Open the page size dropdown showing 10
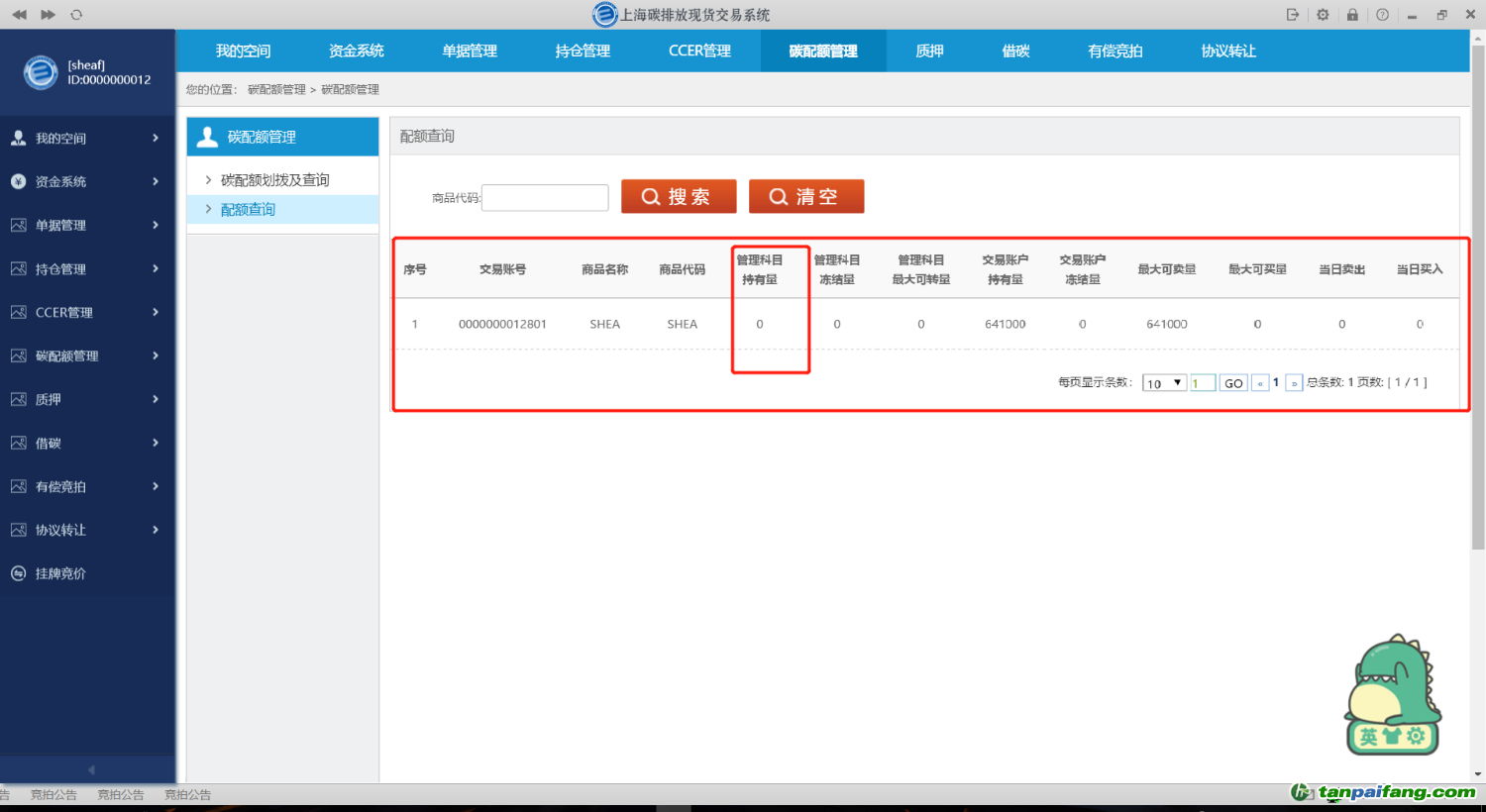 tap(1164, 383)
